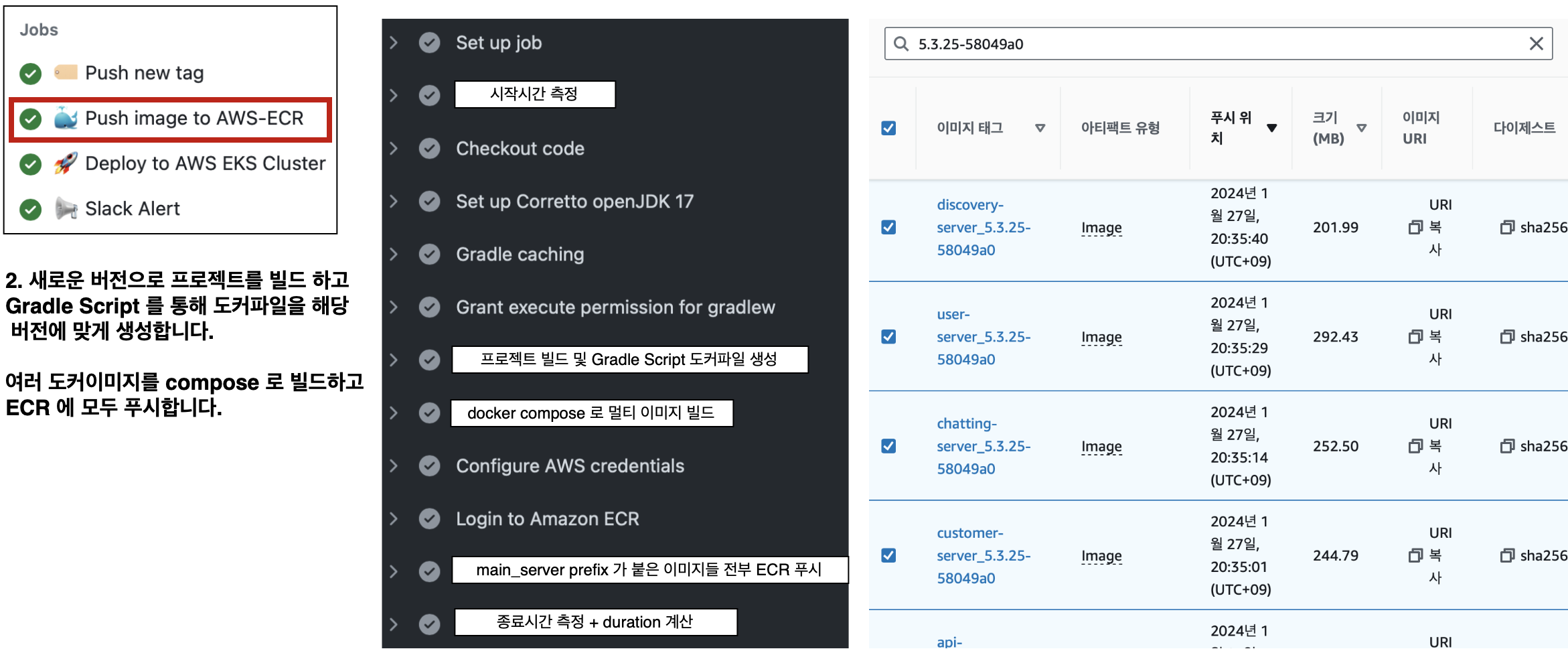Open the Push new tag job

point(144,73)
